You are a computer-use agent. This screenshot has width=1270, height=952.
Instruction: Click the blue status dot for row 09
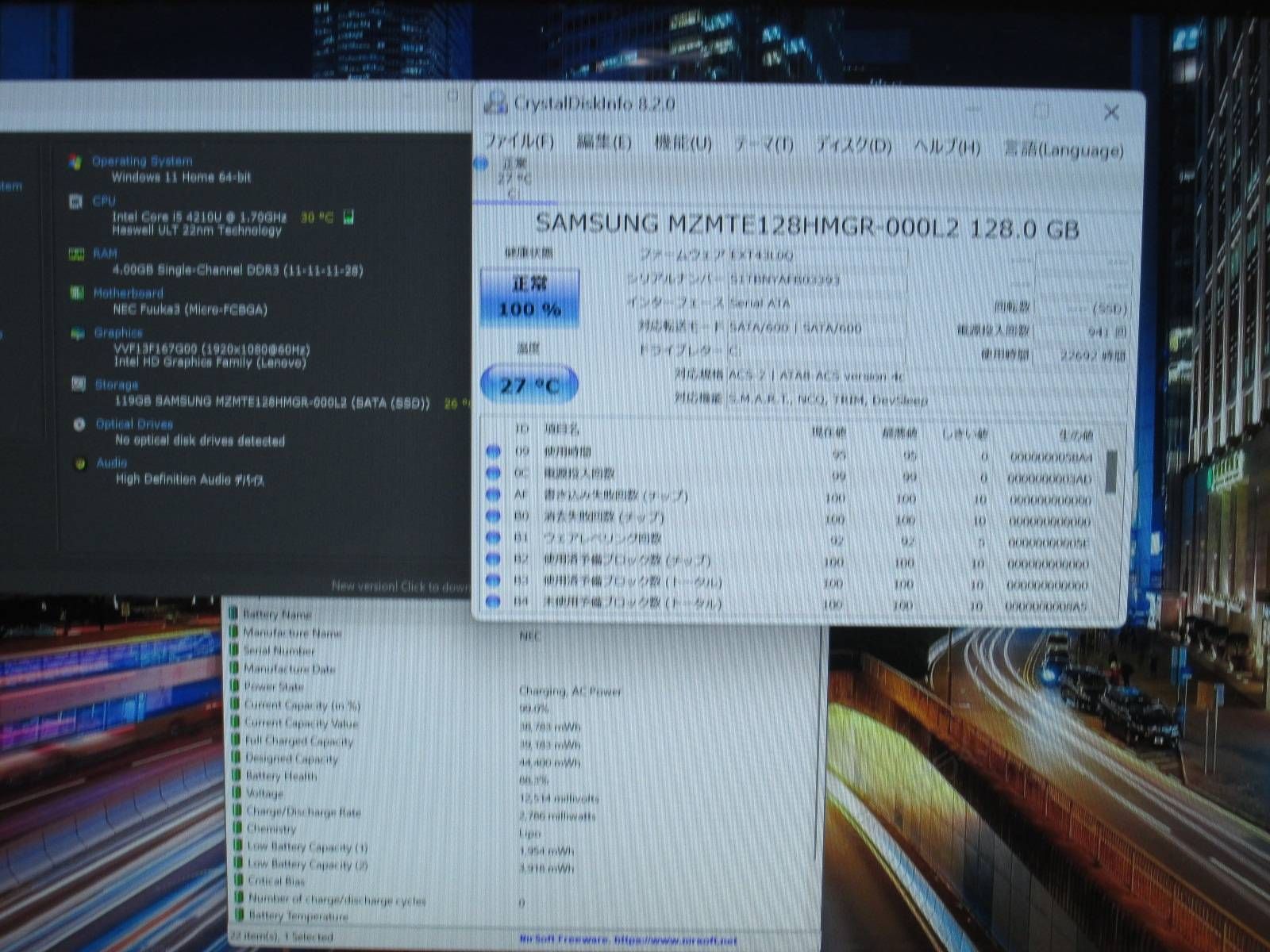(x=493, y=451)
